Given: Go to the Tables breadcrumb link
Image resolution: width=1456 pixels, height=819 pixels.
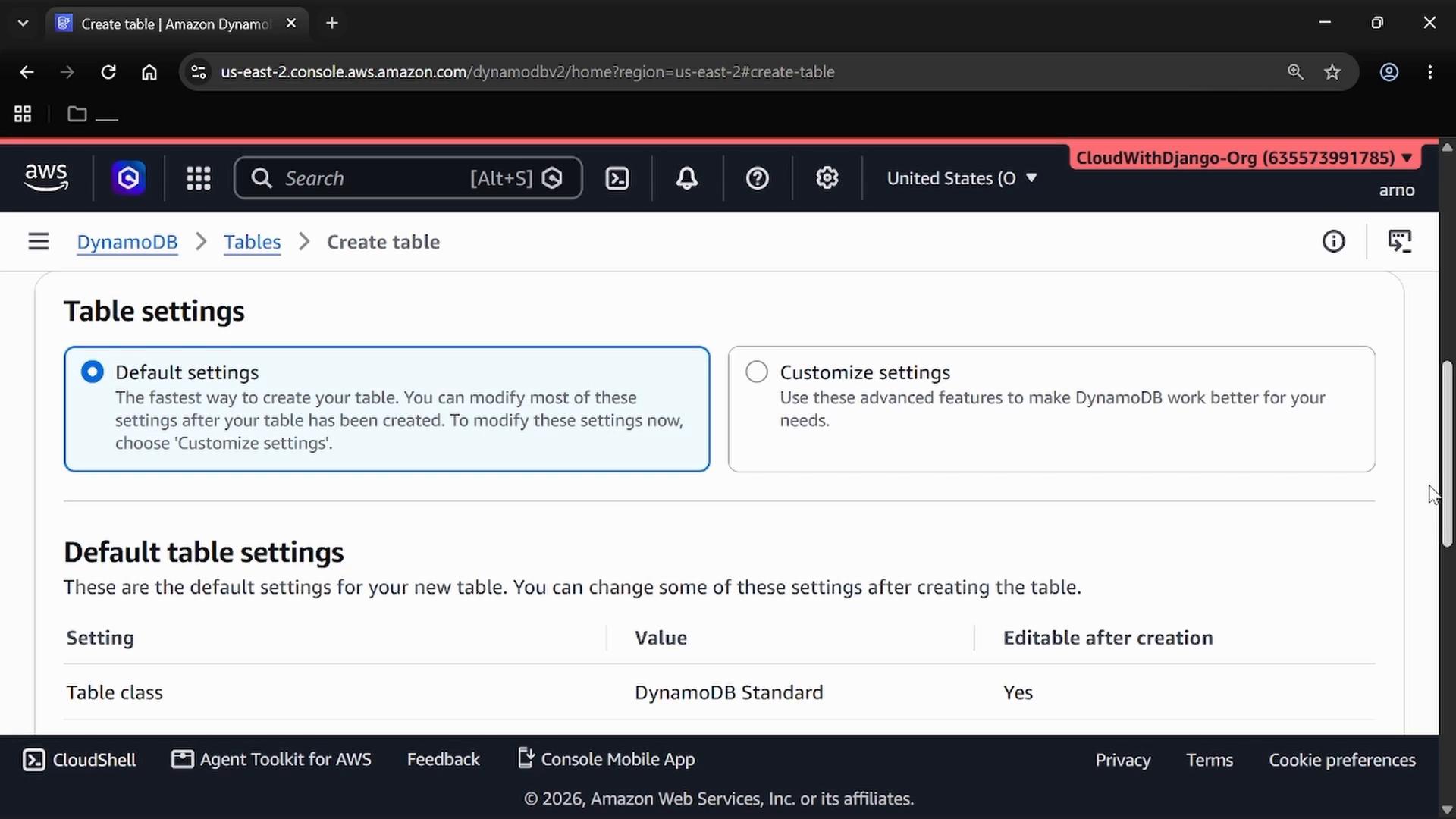Looking at the screenshot, I should click(x=253, y=242).
